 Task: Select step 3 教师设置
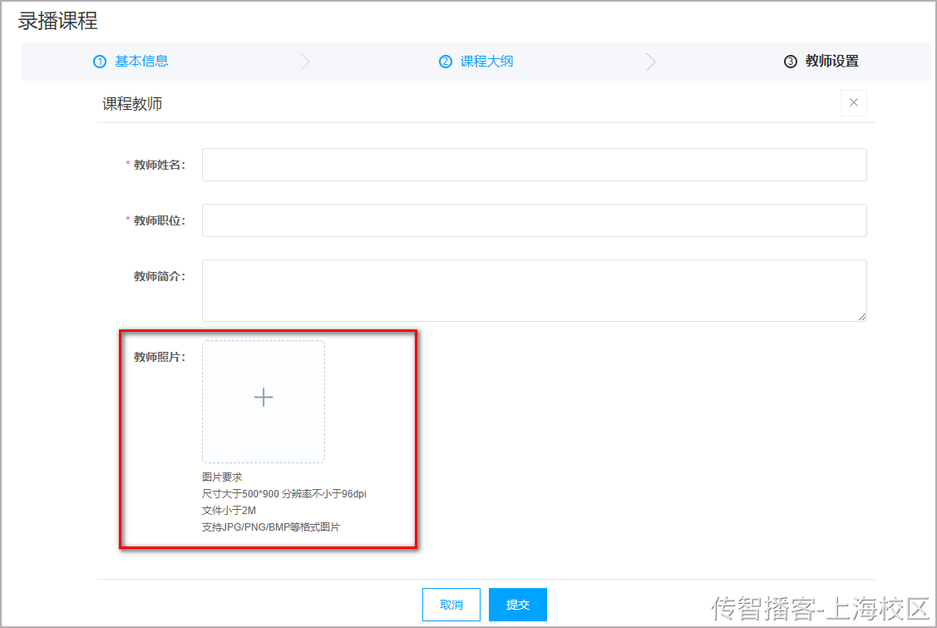point(821,61)
